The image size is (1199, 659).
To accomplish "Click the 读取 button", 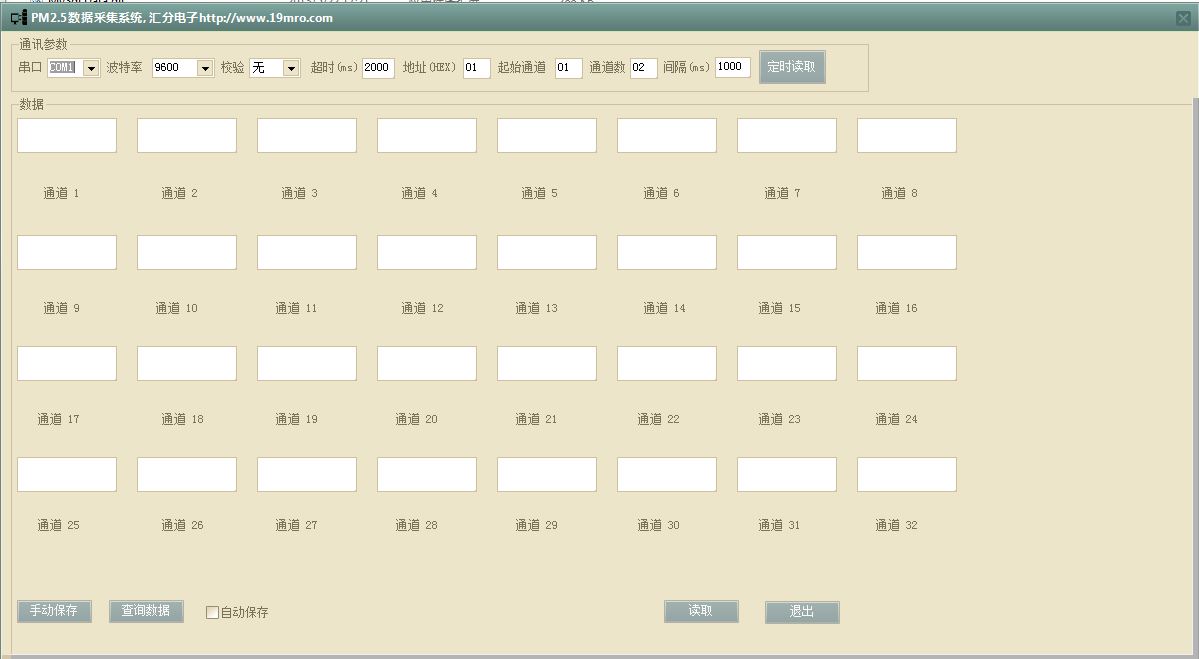I will point(701,611).
